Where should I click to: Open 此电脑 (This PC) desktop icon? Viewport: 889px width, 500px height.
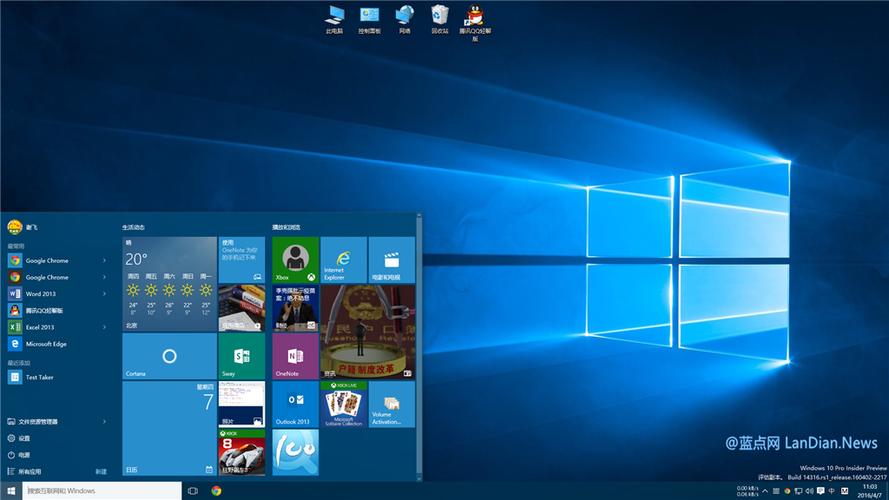[x=335, y=19]
